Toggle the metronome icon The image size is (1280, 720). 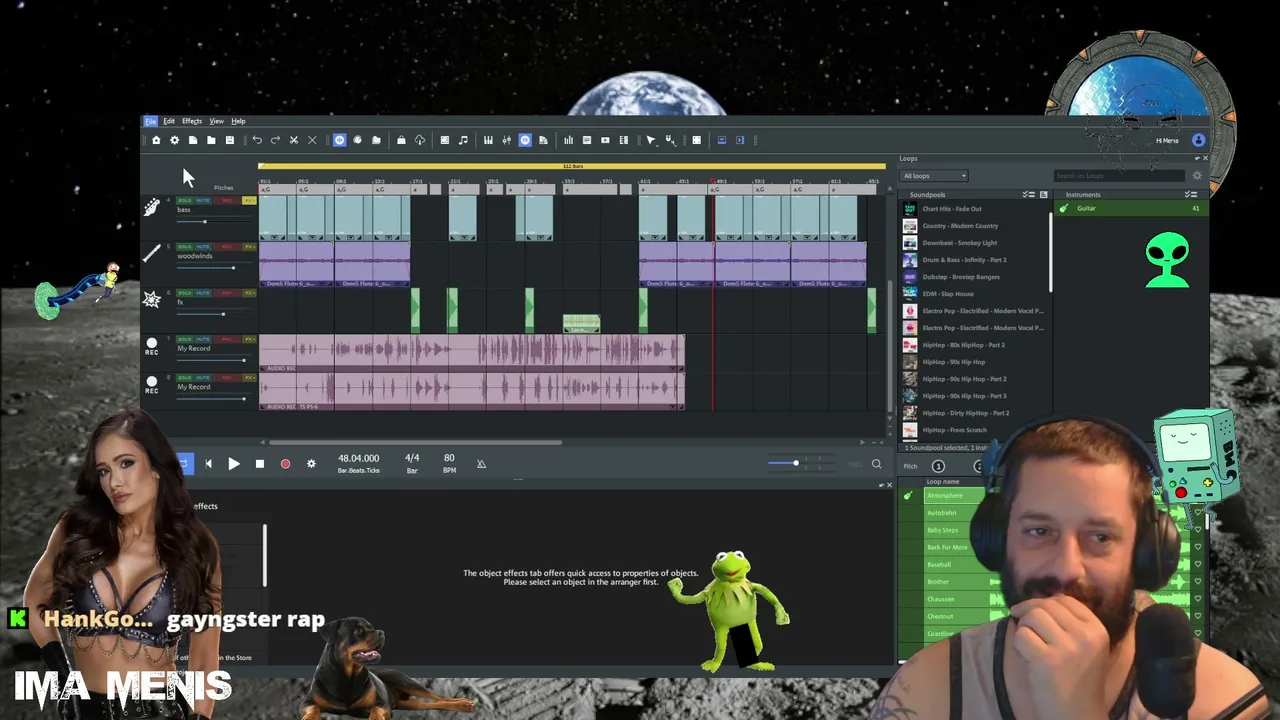coord(481,464)
